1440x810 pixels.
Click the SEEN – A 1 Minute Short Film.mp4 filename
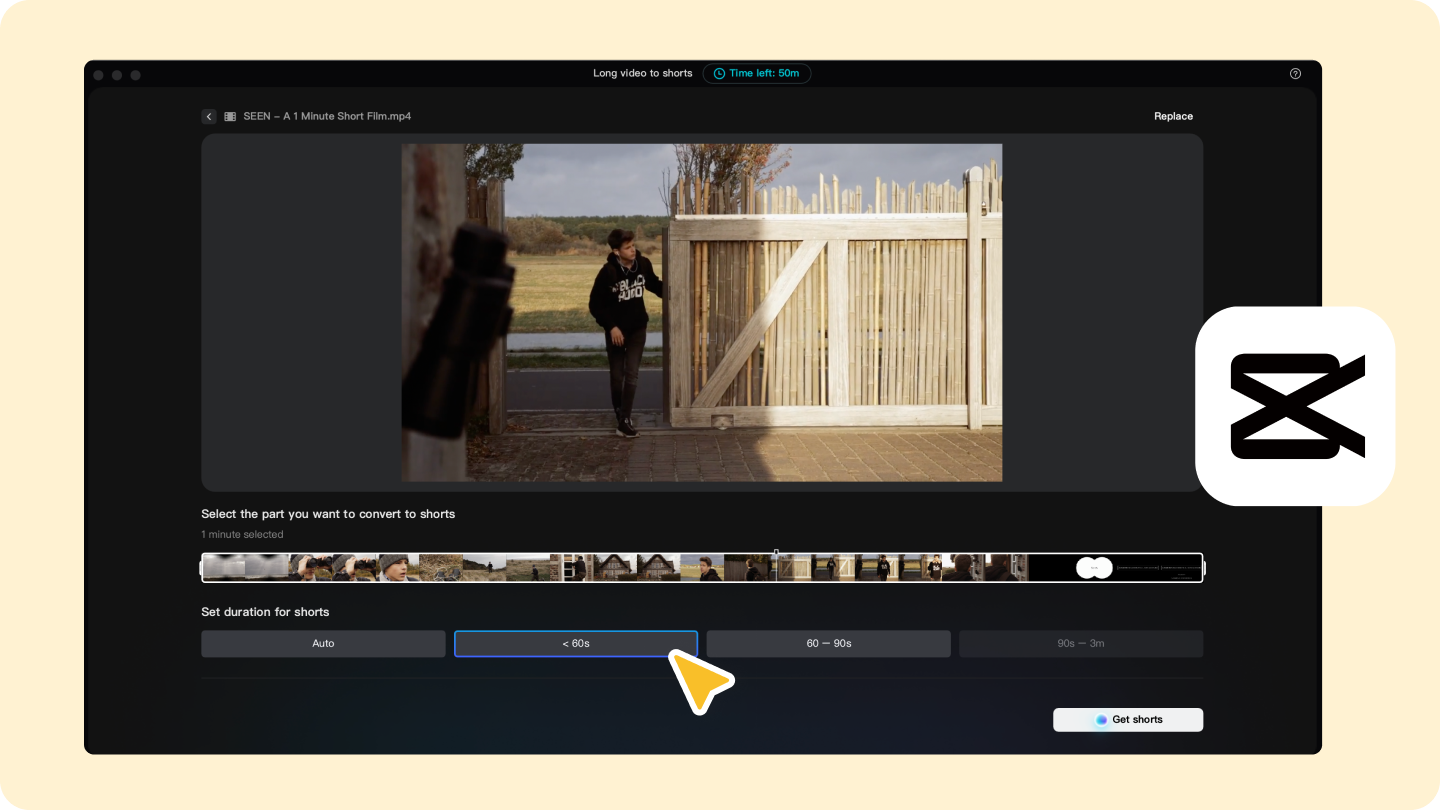coord(327,116)
